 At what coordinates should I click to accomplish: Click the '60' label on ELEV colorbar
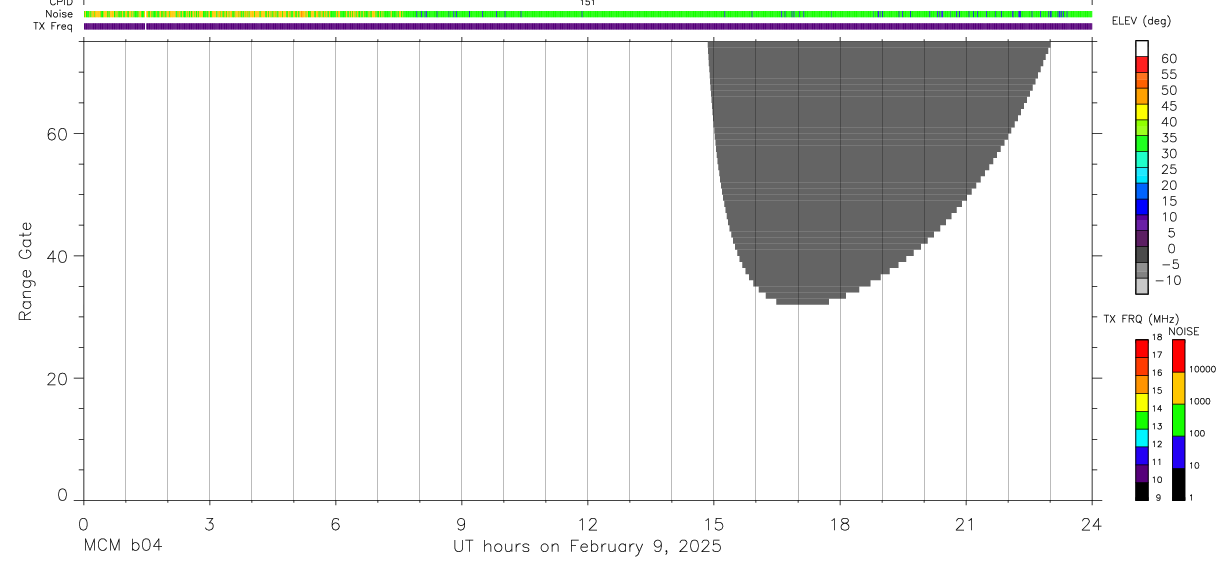point(1169,59)
